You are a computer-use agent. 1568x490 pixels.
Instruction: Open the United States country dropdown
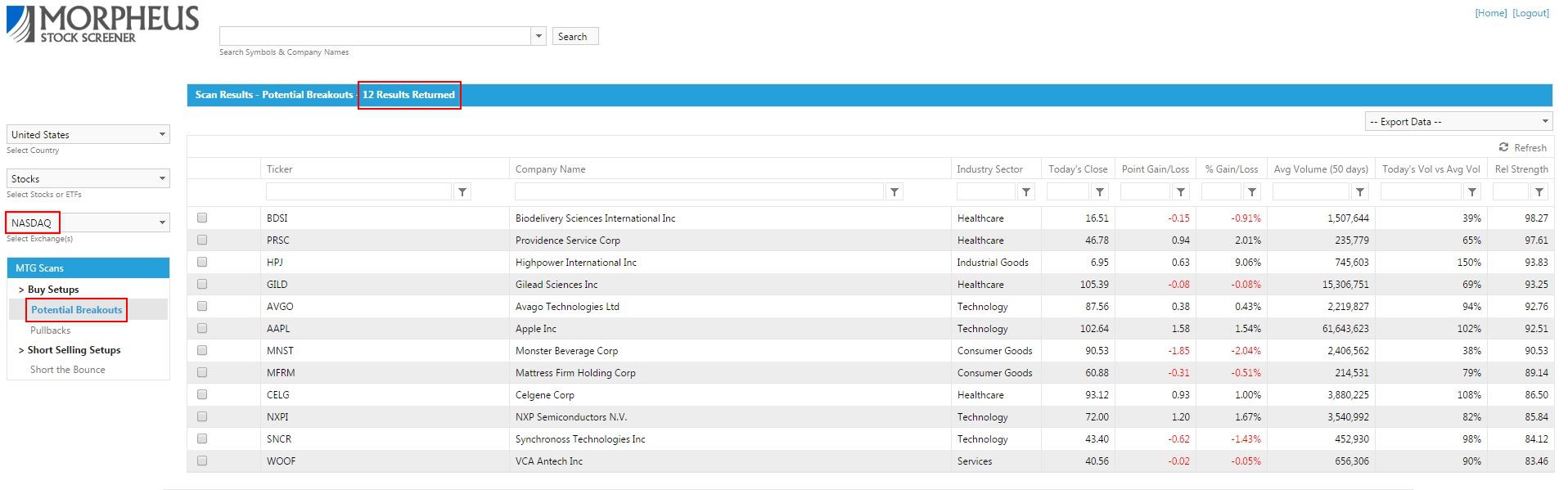click(88, 134)
